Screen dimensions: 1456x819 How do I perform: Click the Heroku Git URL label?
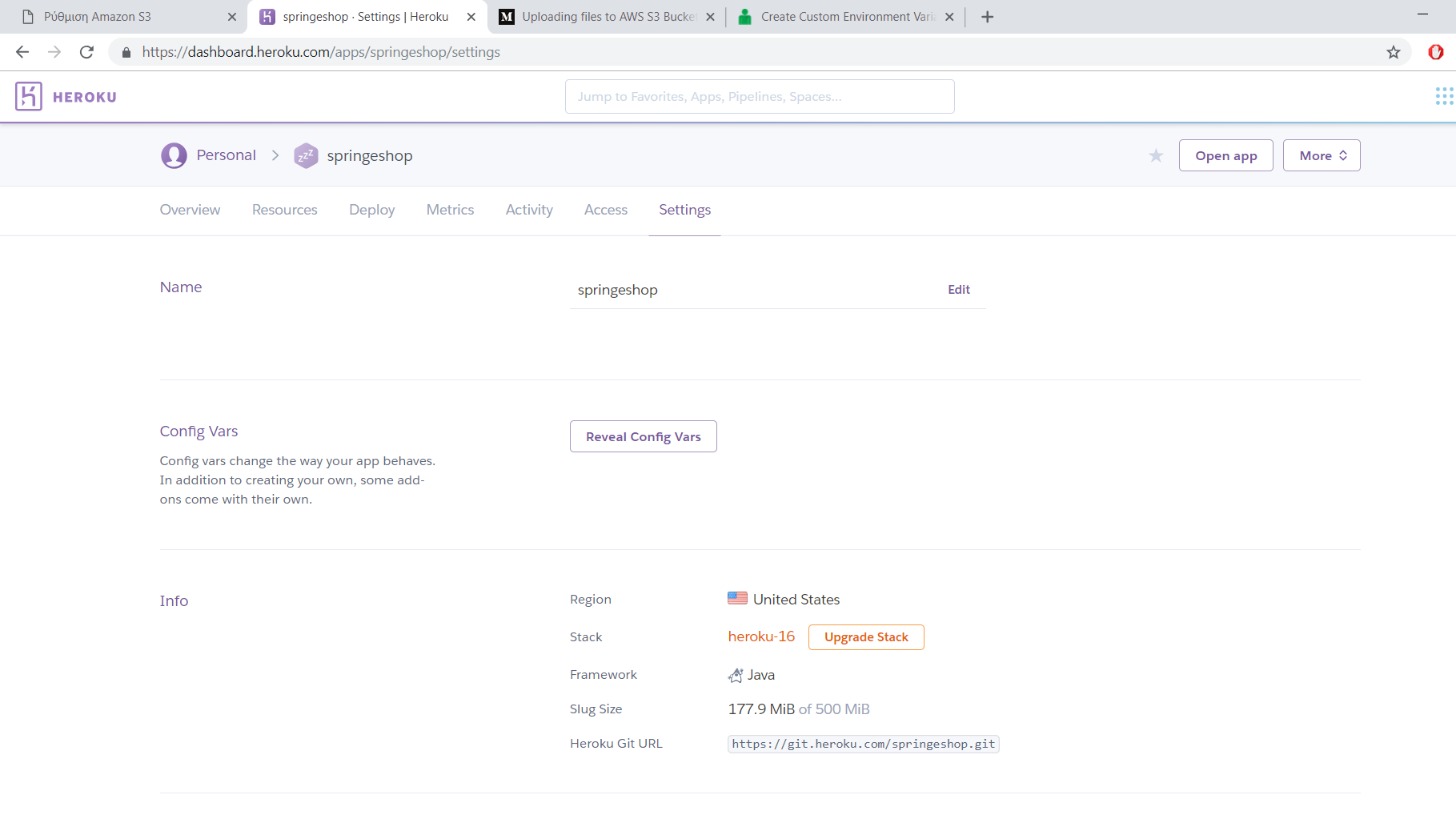point(616,744)
